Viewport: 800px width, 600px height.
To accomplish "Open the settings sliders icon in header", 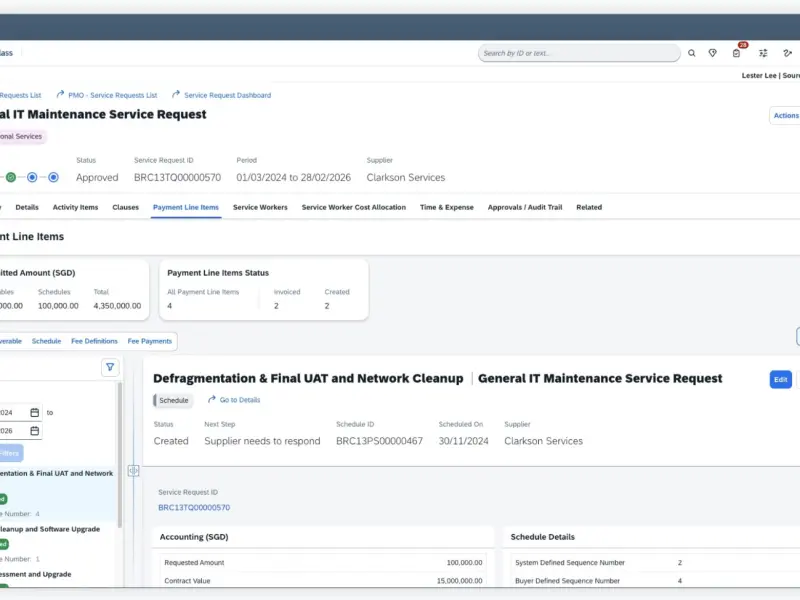I will [x=763, y=53].
